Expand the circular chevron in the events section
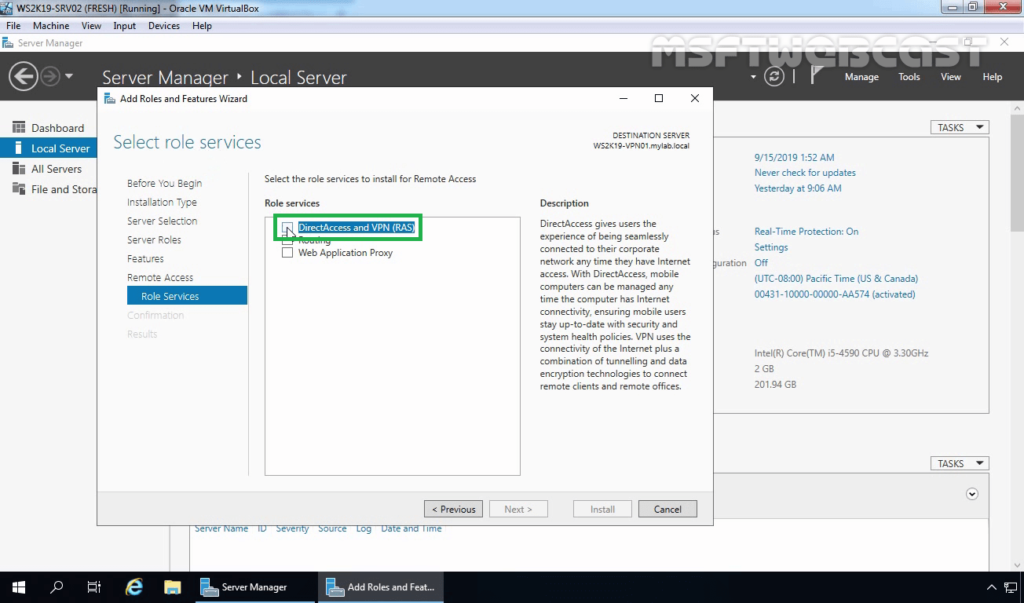This screenshot has height=603, width=1024. pyautogui.click(x=972, y=494)
